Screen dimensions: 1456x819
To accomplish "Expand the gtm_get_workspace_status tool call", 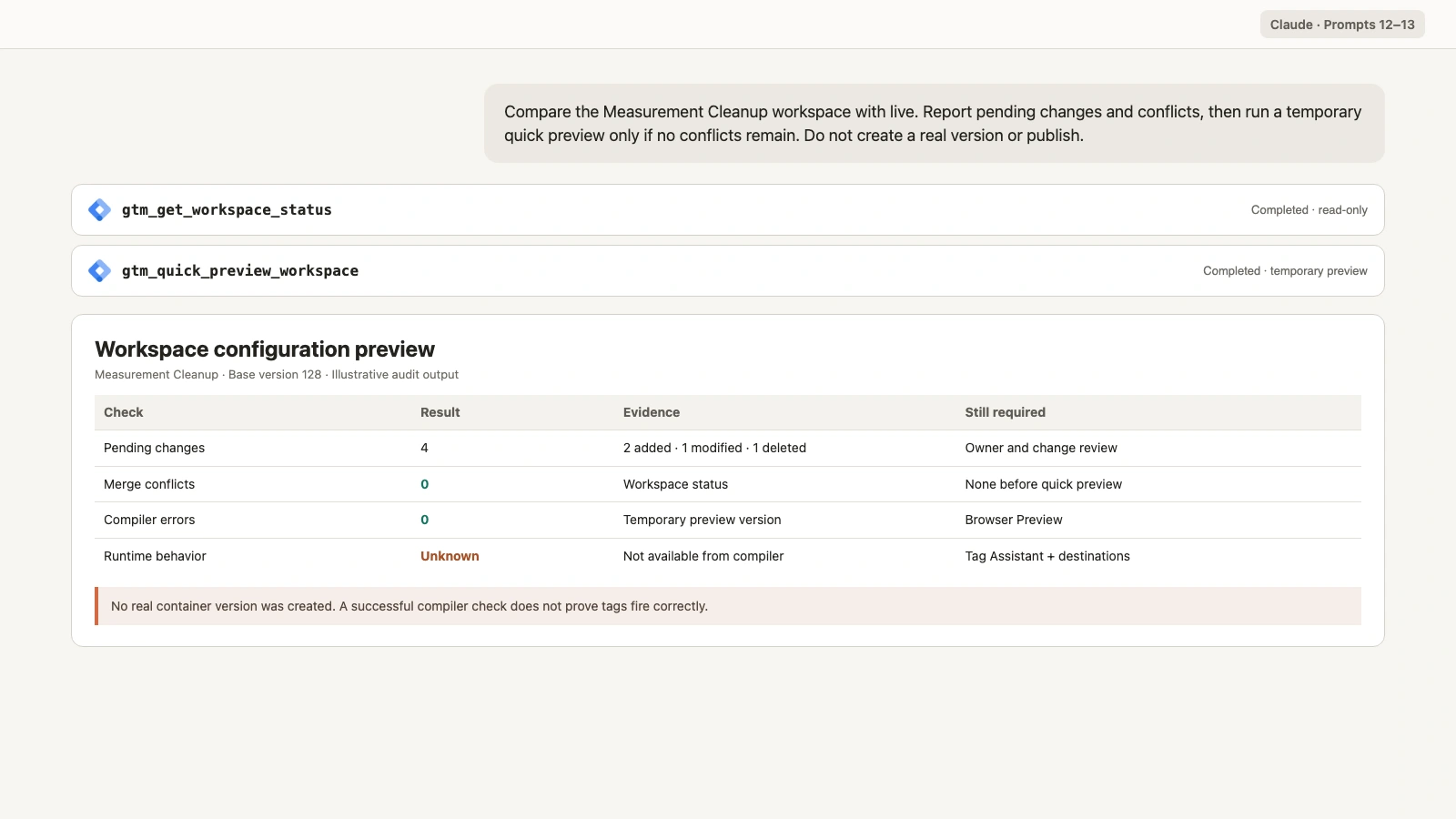I will 728,210.
